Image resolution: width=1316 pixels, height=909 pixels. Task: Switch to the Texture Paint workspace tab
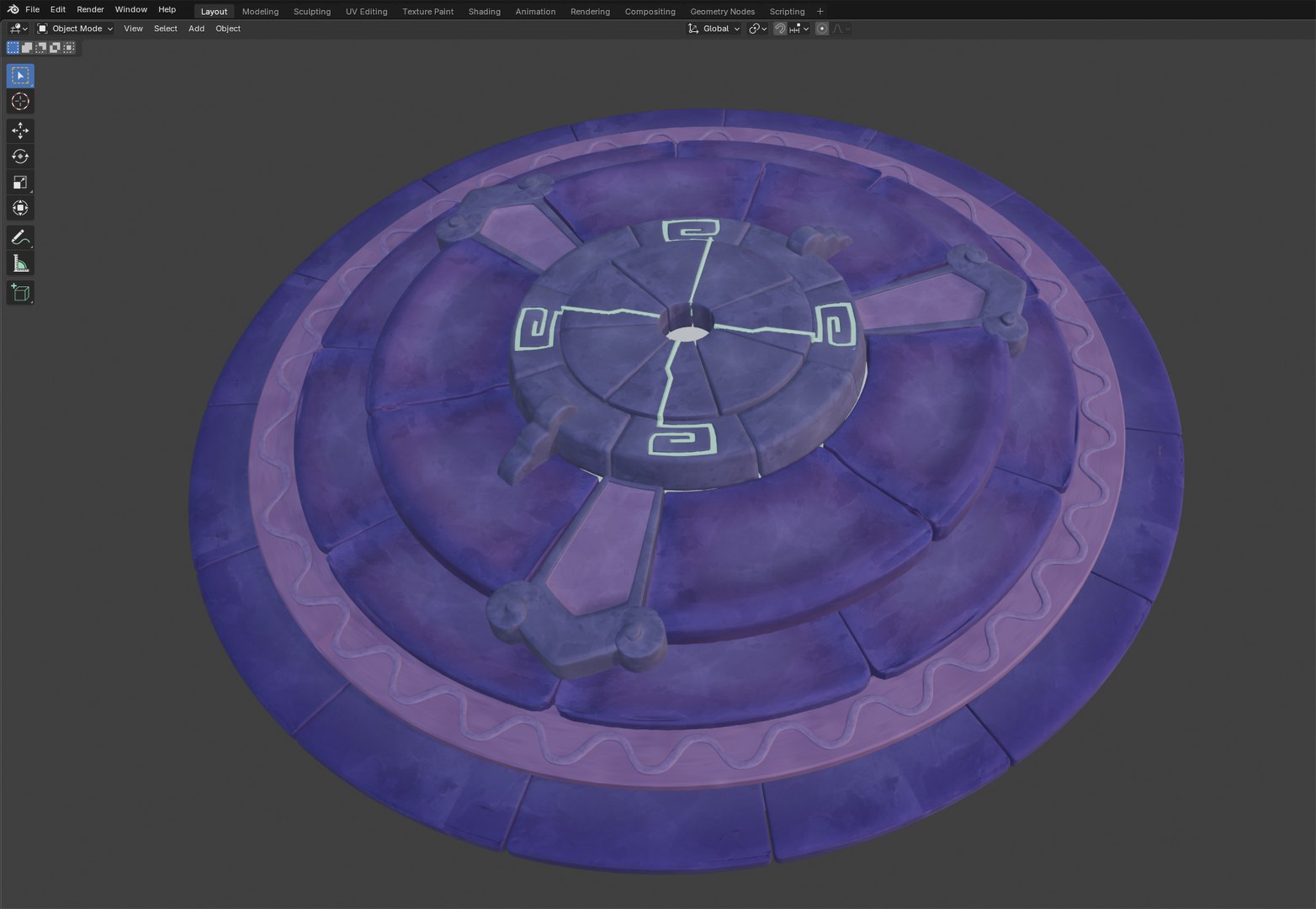(427, 11)
